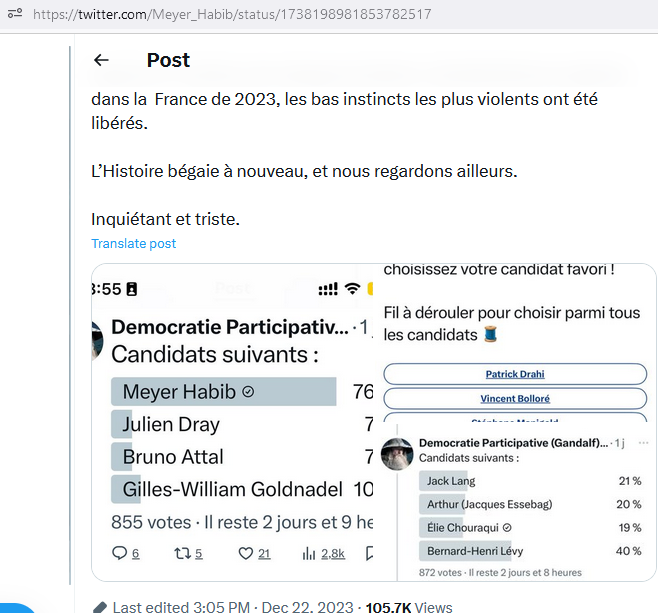Click the 'Democratie Participativ...' account name
Screen dimensions: 658x613
pos(230,327)
